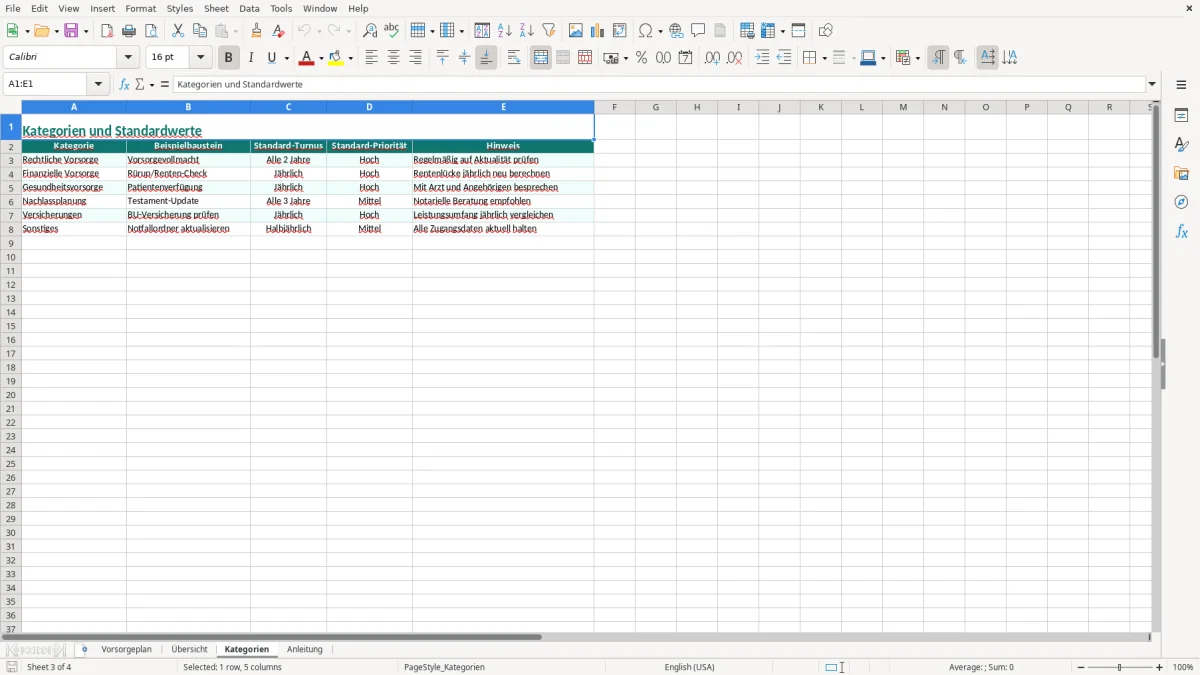Open the Font Size dropdown

coord(201,58)
